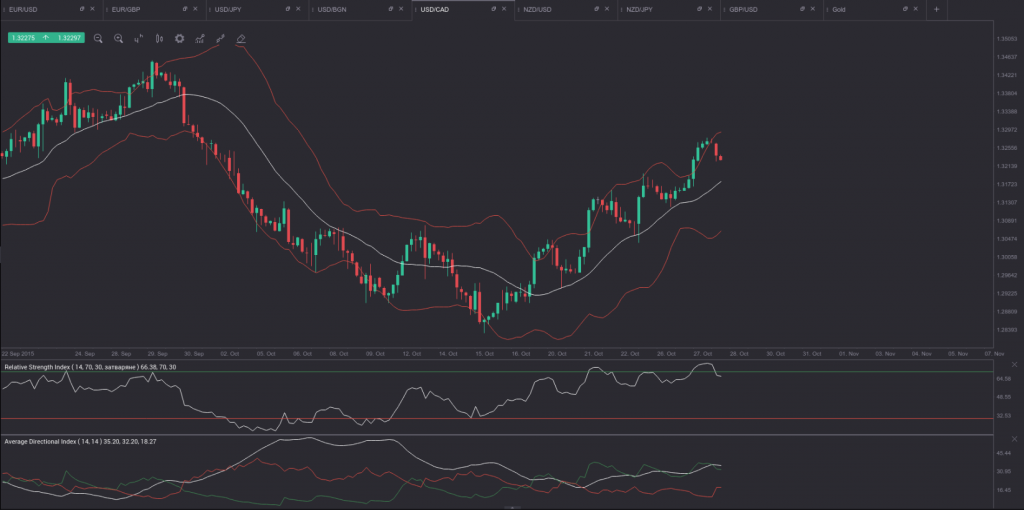Viewport: 1024px width, 510px height.
Task: Close the USD/BGN tab
Action: tap(400, 9)
